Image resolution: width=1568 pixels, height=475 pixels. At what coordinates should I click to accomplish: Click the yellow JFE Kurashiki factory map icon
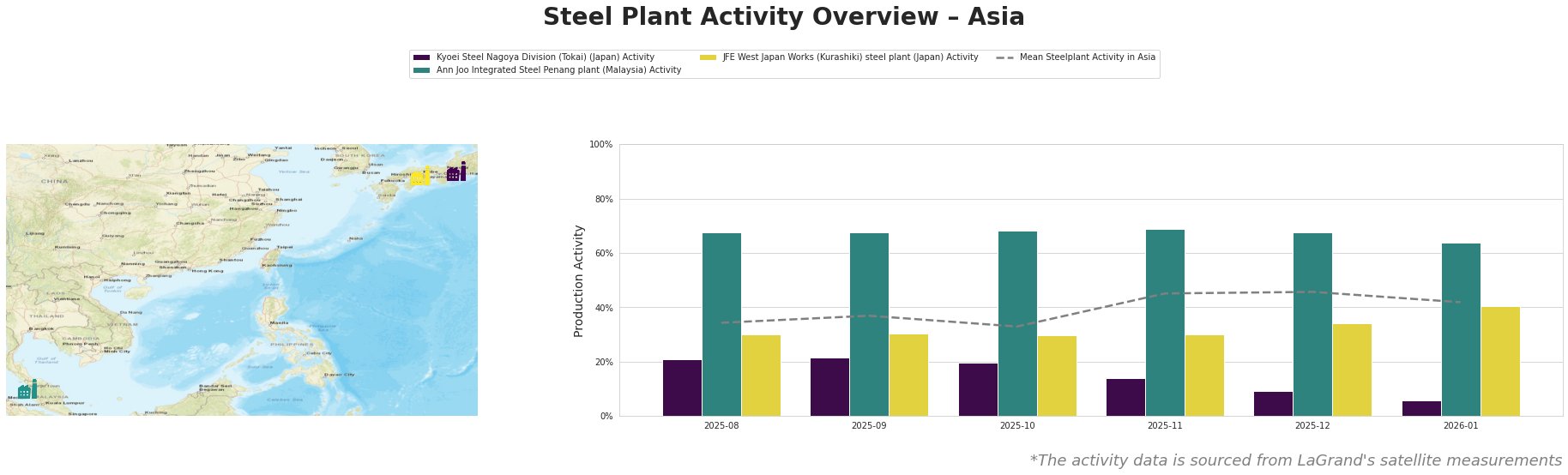(x=420, y=176)
